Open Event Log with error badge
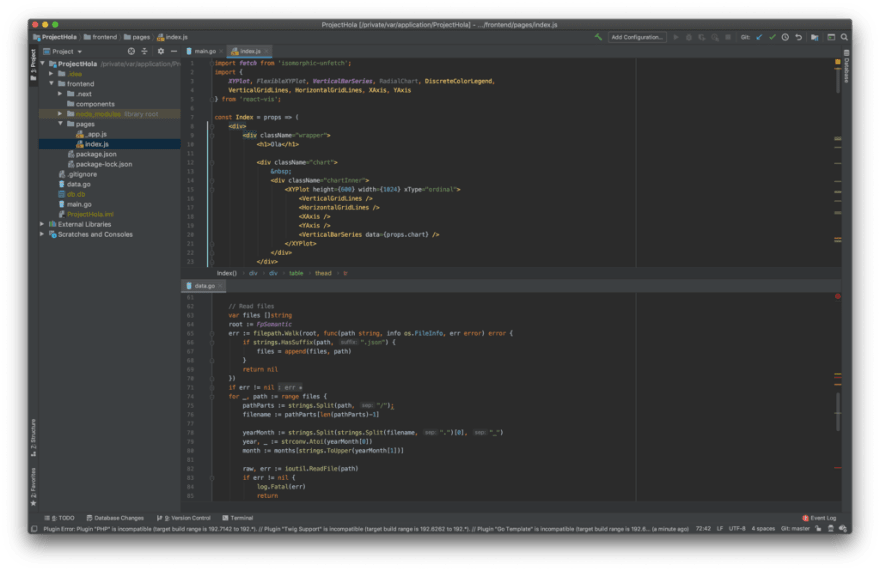The width and height of the screenshot is (880, 571). [x=819, y=518]
